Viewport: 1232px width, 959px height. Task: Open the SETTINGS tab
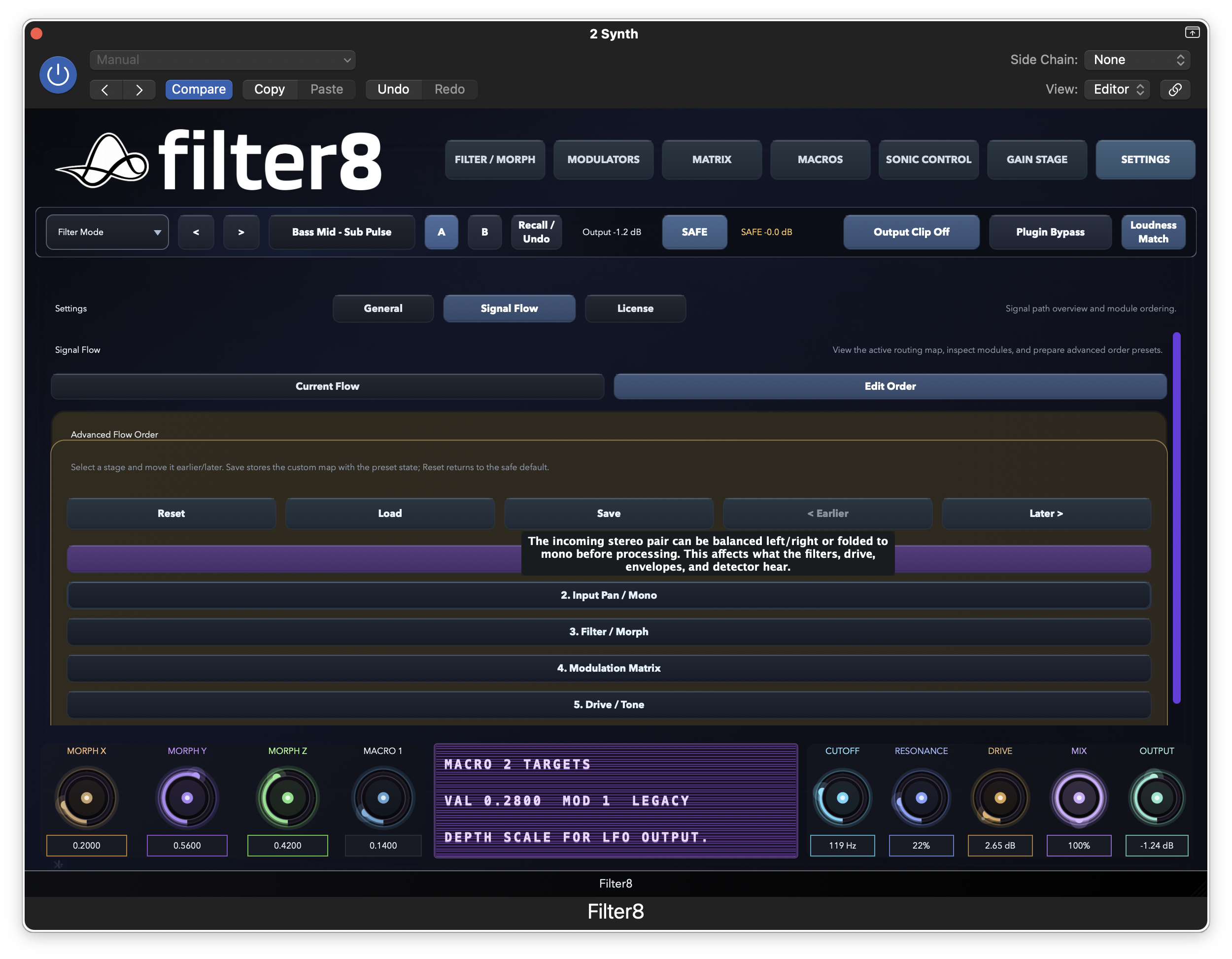1145,160
